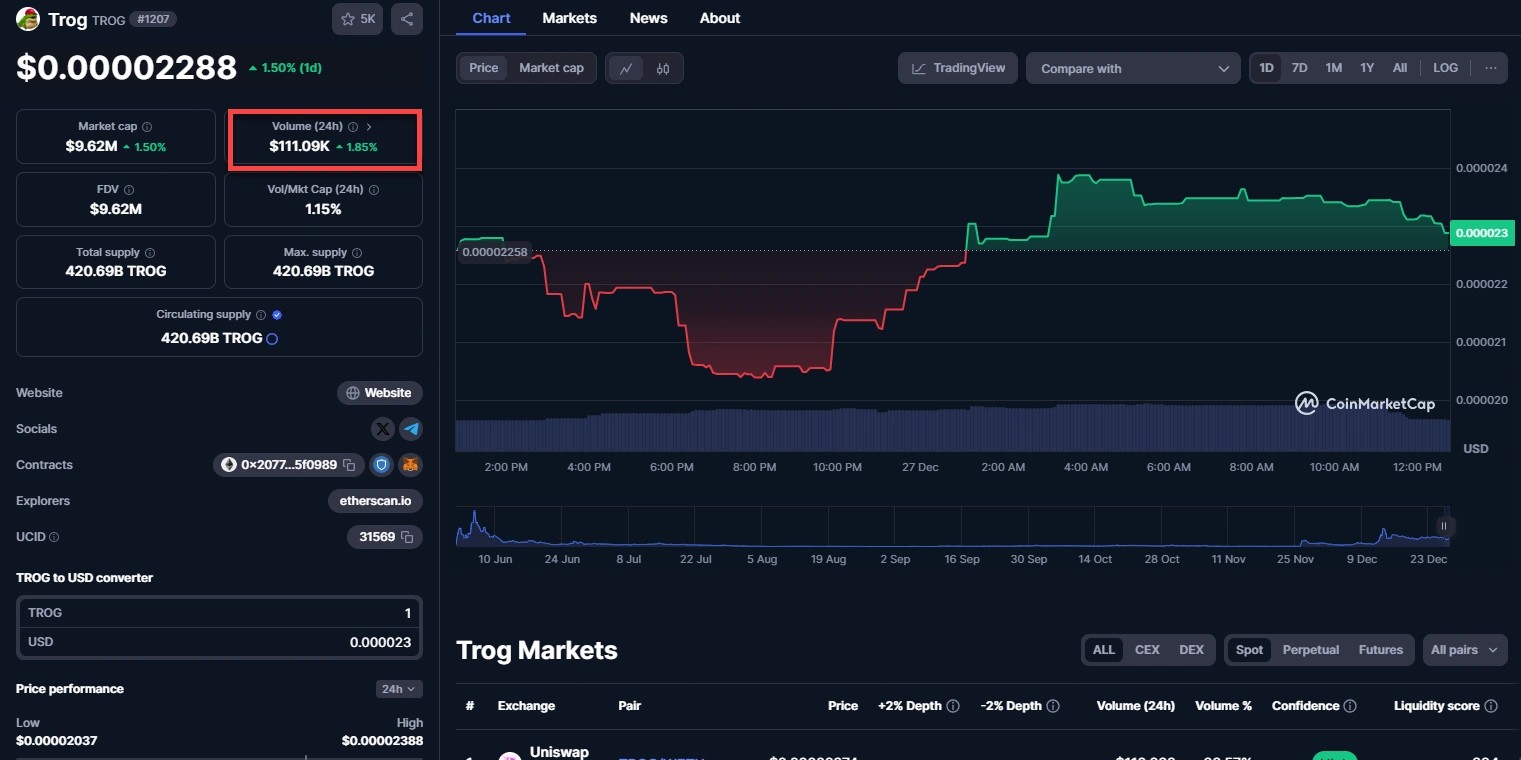This screenshot has height=760, width=1521.
Task: Click the MetaMask fox icon
Action: click(410, 465)
